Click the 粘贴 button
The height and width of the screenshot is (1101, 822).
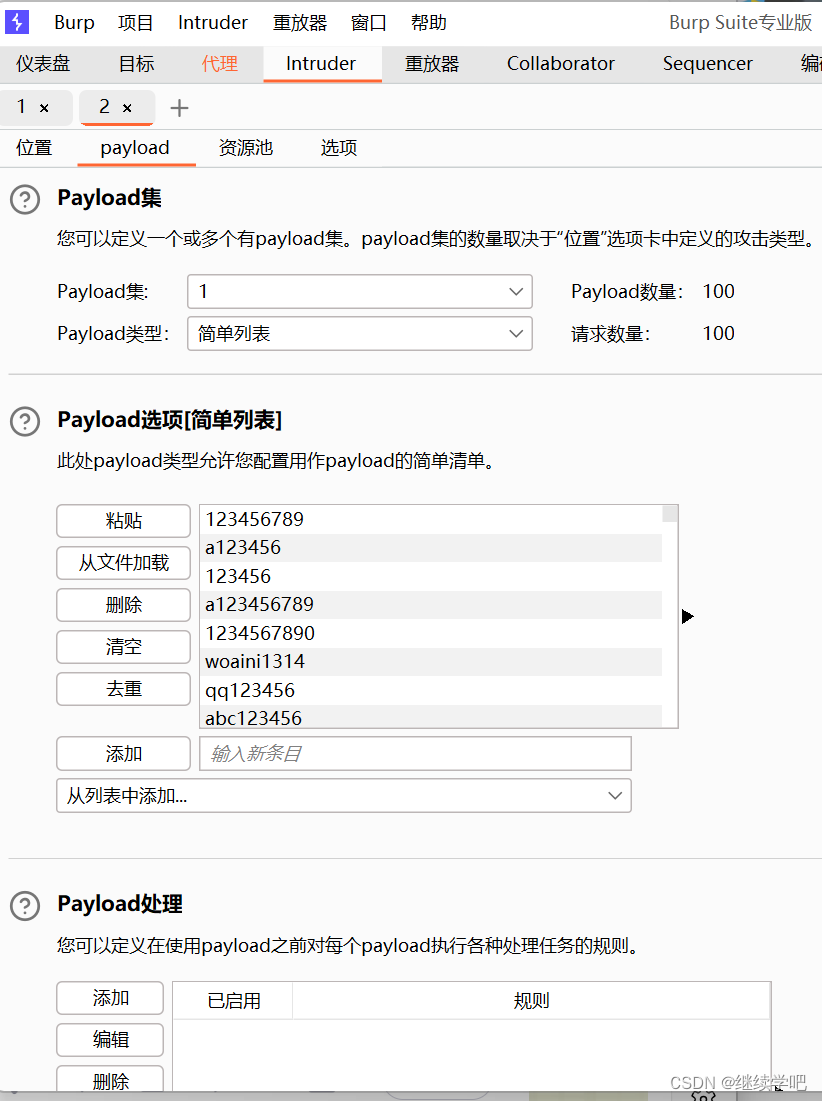coord(124,521)
